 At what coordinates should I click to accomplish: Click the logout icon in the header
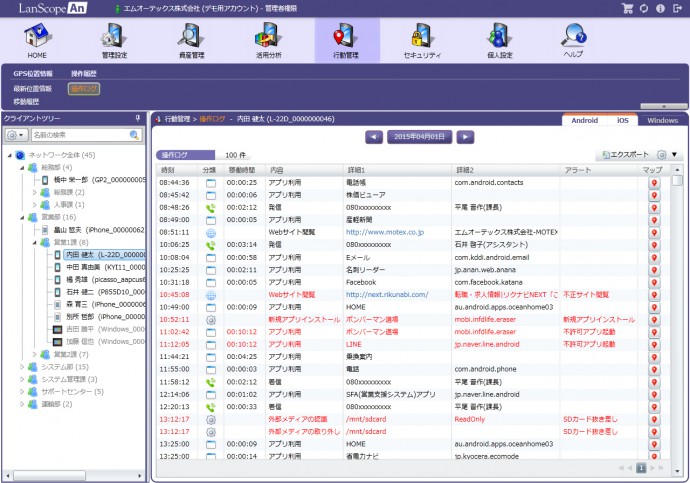pyautogui.click(x=677, y=8)
